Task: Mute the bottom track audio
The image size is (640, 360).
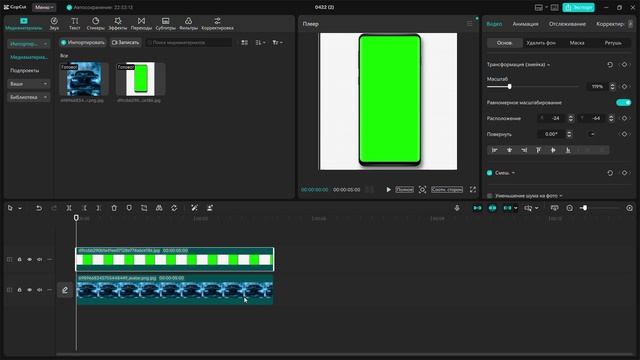Action: point(40,290)
